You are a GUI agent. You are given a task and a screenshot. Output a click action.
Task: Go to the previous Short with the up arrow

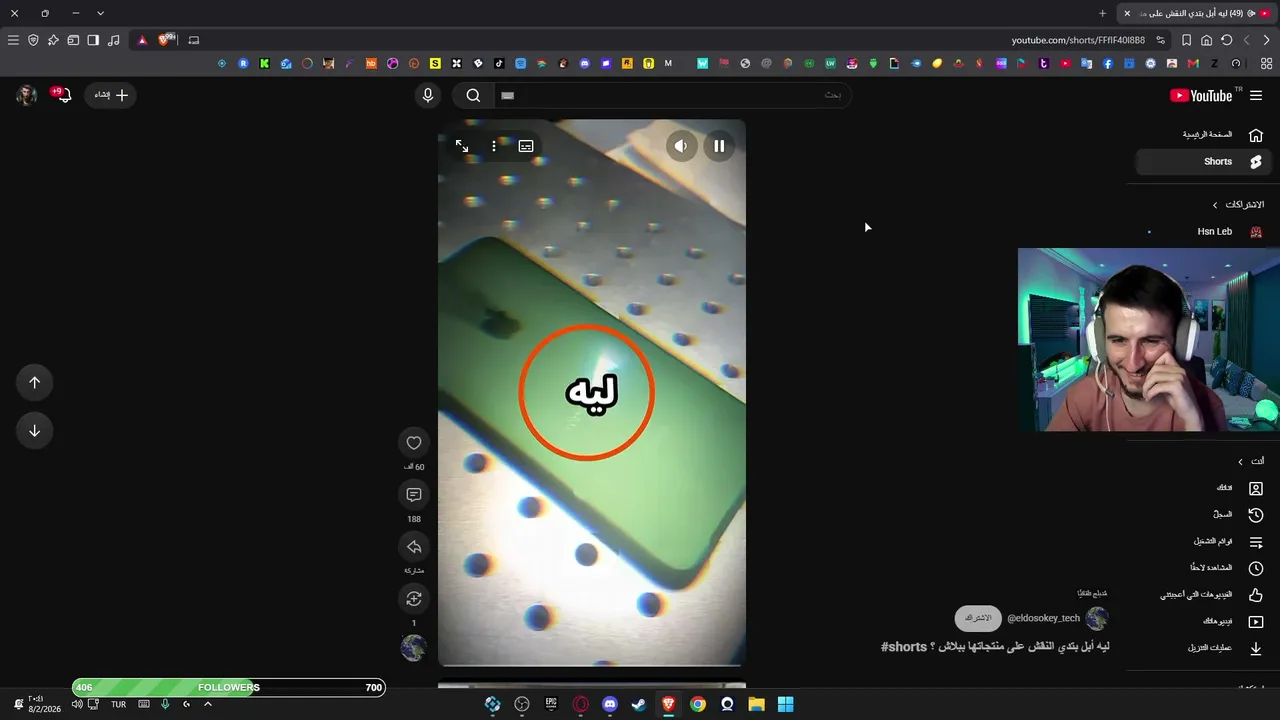(x=34, y=383)
